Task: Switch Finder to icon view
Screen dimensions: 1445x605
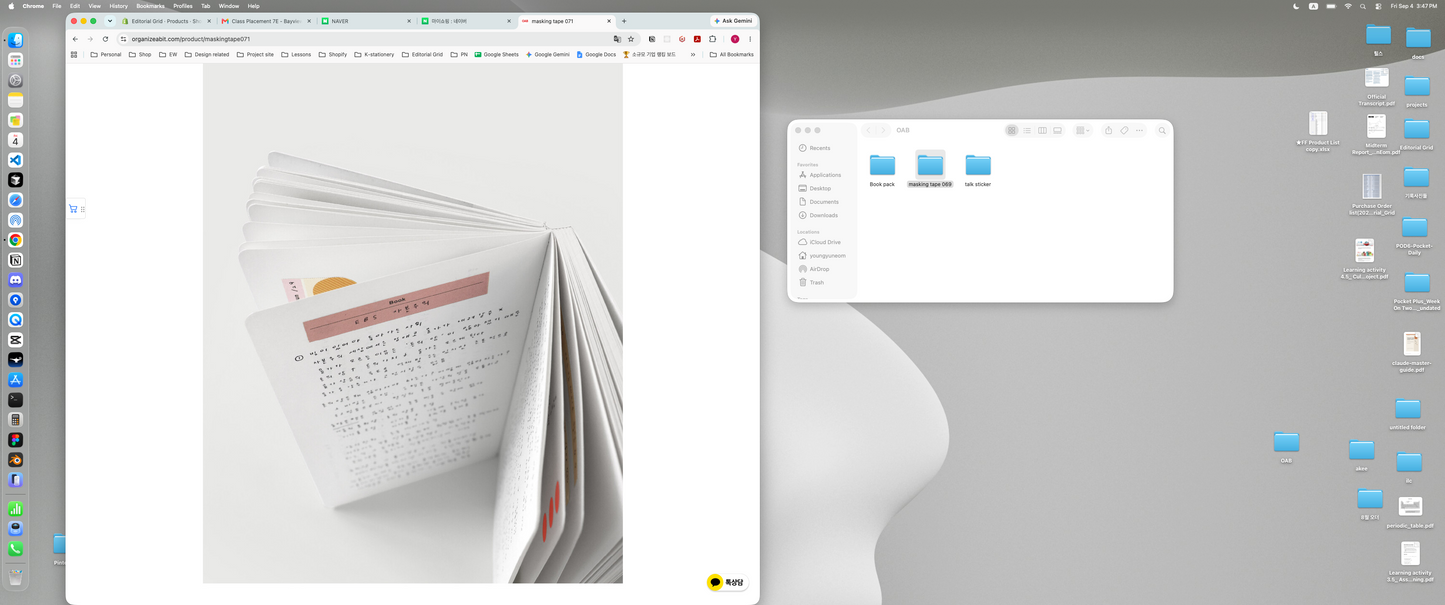Action: click(1012, 130)
